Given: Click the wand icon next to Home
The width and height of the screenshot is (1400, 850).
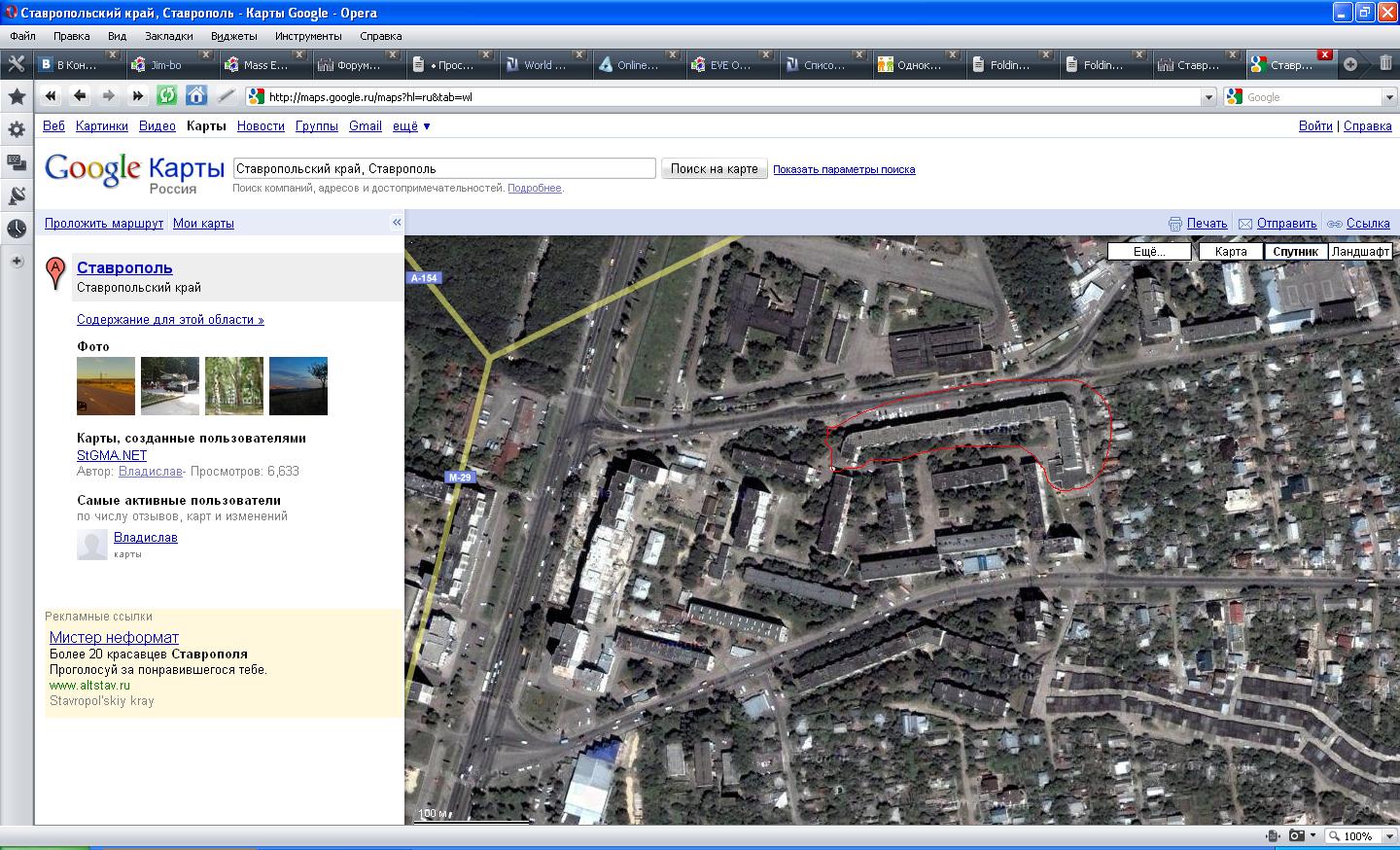Looking at the screenshot, I should pos(226,95).
